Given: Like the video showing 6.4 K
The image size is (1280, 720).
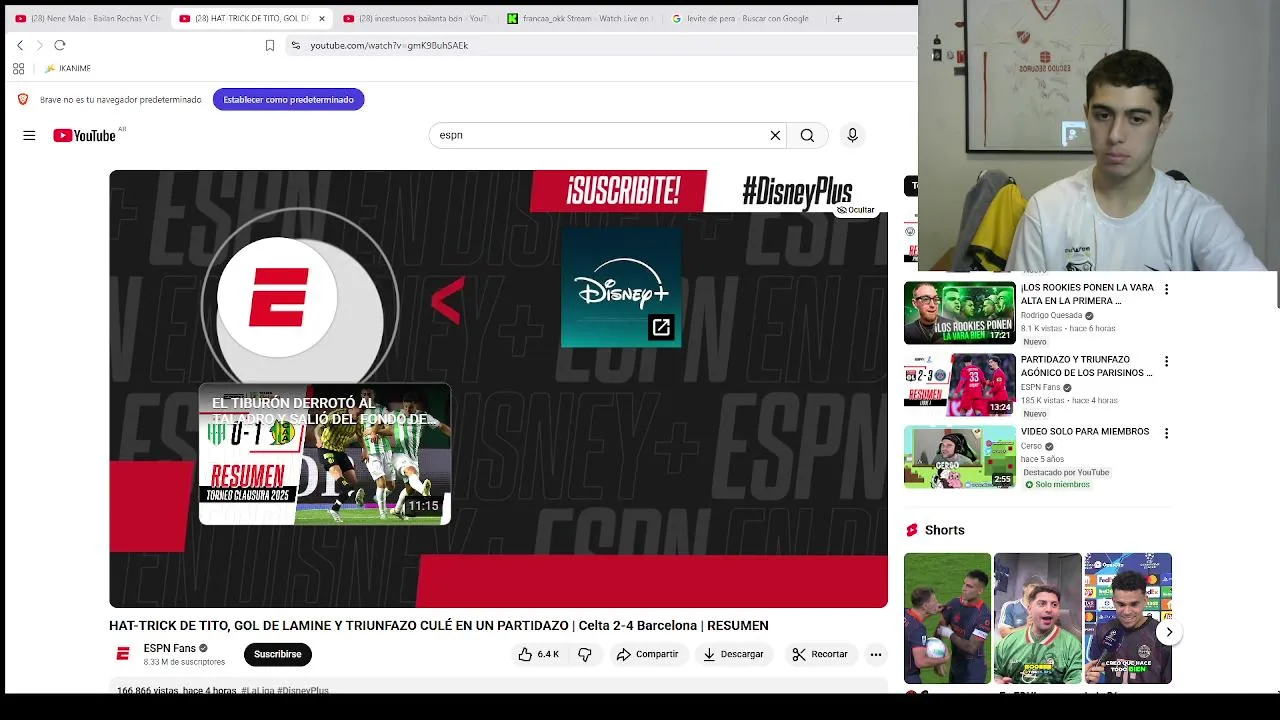Looking at the screenshot, I should [x=539, y=654].
